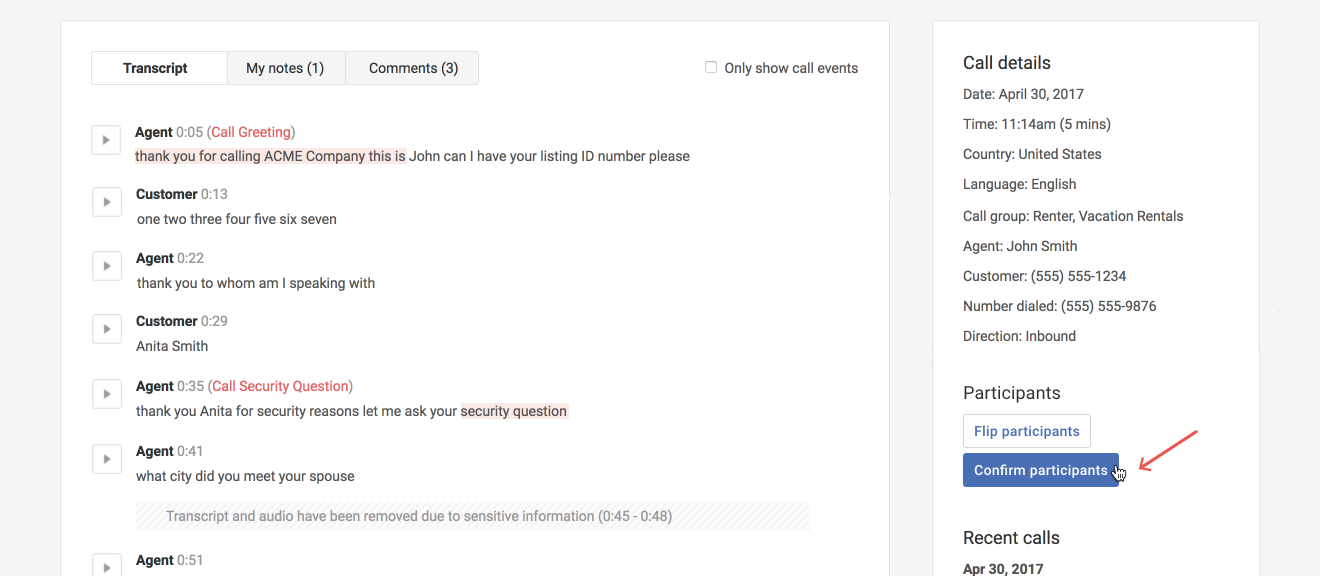
Task: Play the Agent 0:22 transcript segment
Action: [106, 266]
